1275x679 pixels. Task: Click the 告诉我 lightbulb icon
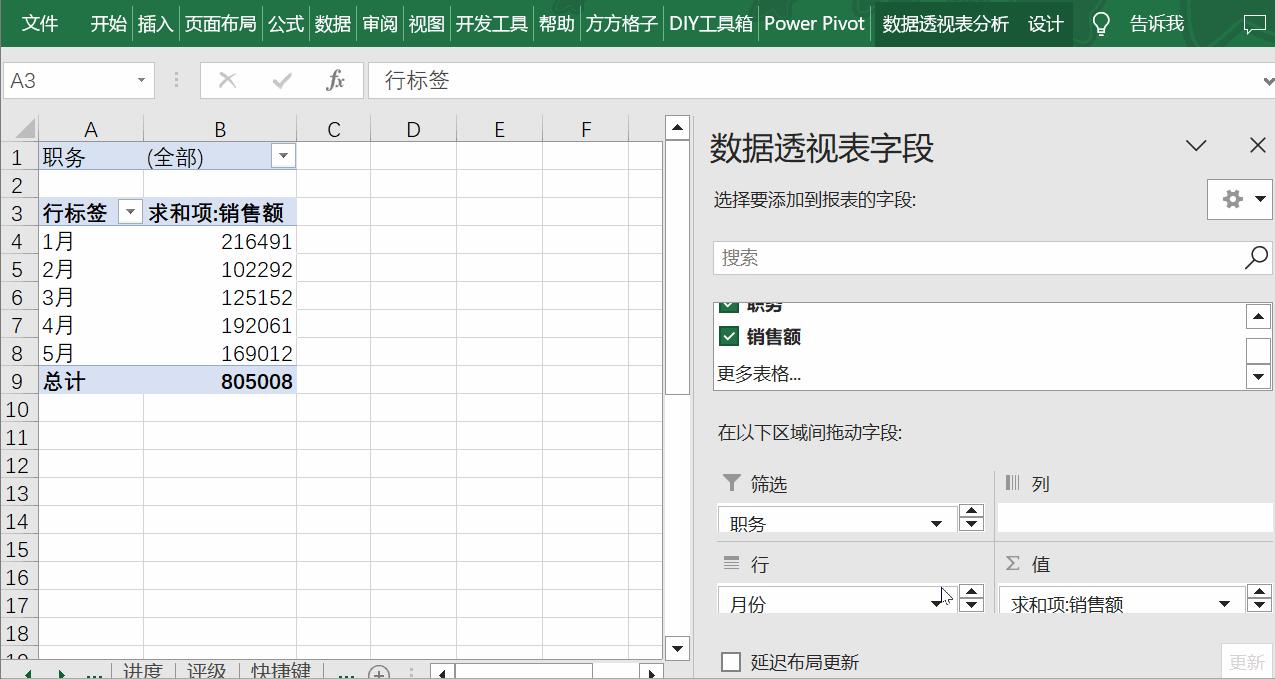1099,24
